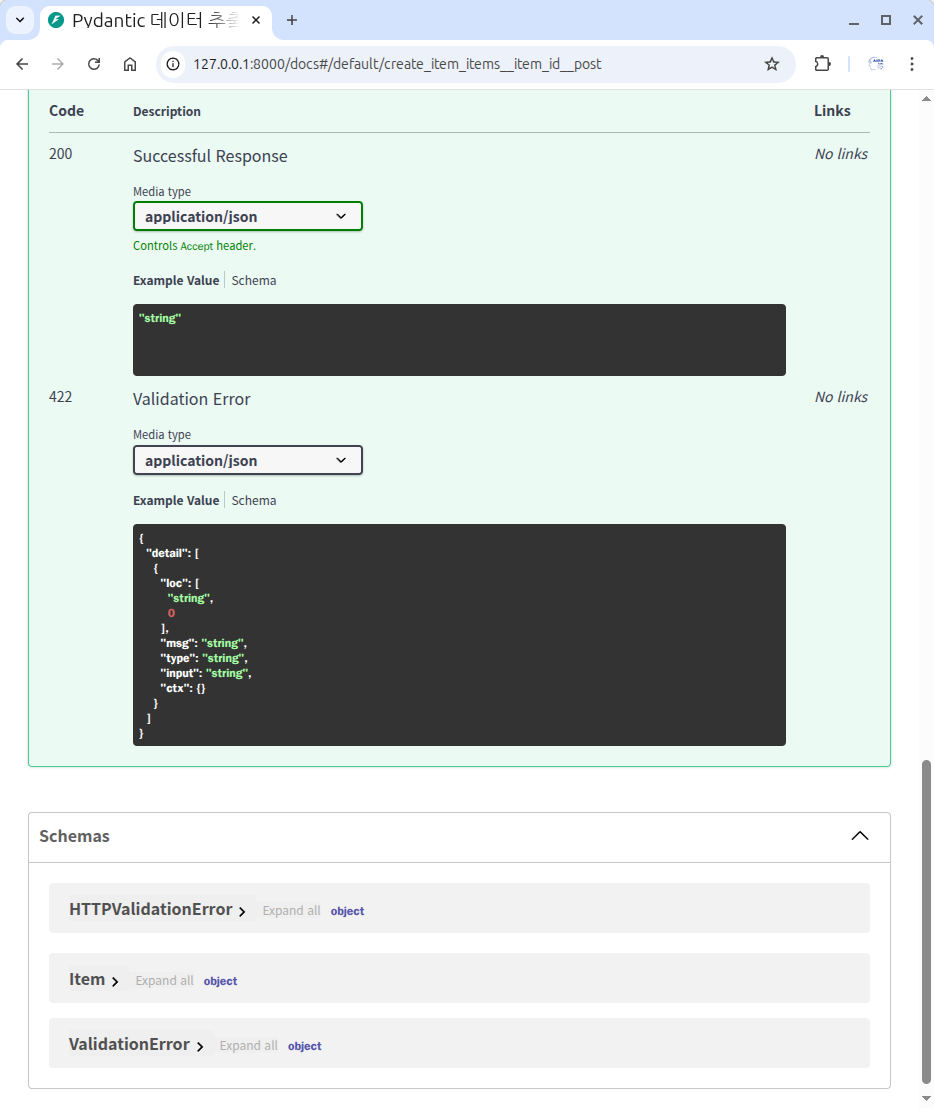
Task: Click the address bar URL
Action: click(397, 64)
